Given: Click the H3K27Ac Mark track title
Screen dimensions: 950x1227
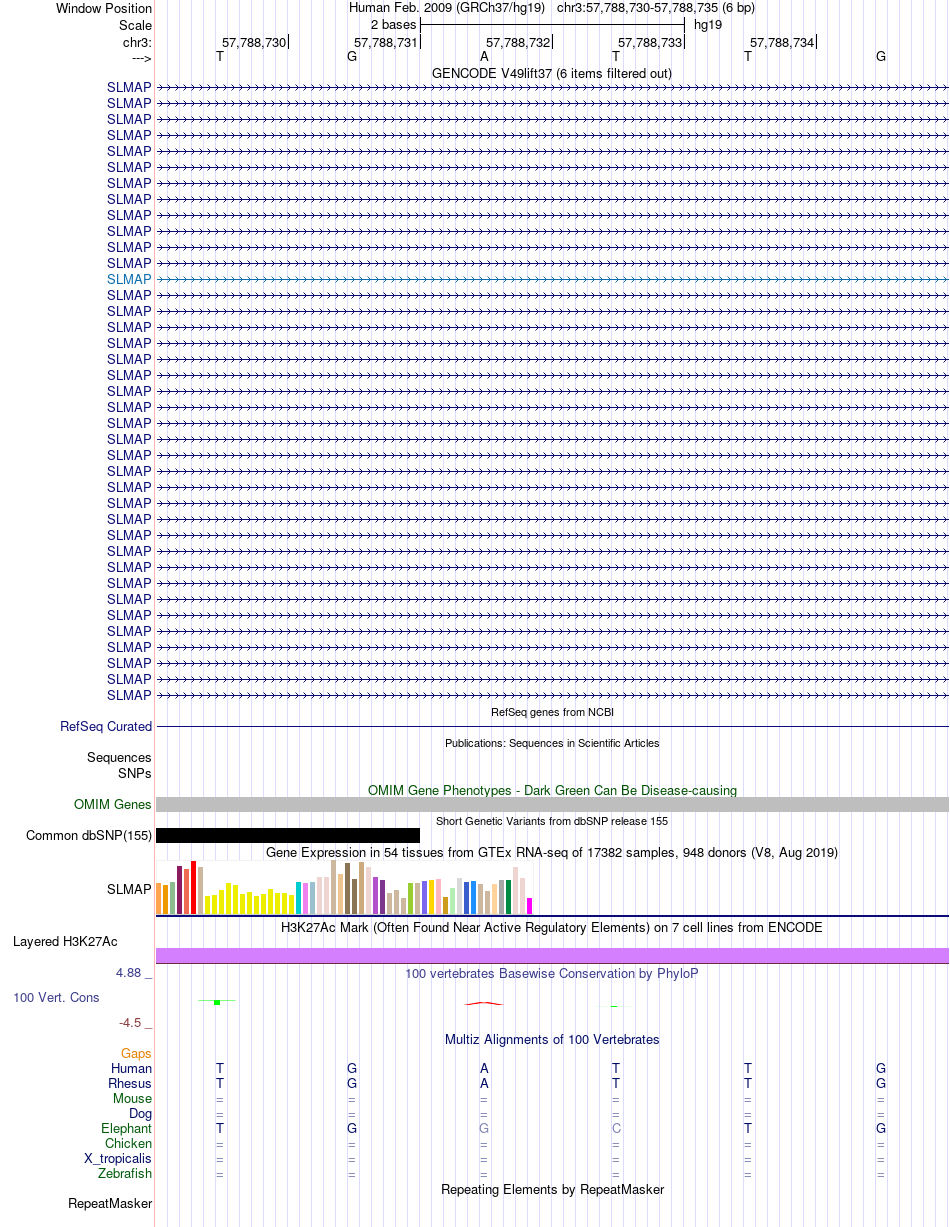Looking at the screenshot, I should tap(552, 928).
